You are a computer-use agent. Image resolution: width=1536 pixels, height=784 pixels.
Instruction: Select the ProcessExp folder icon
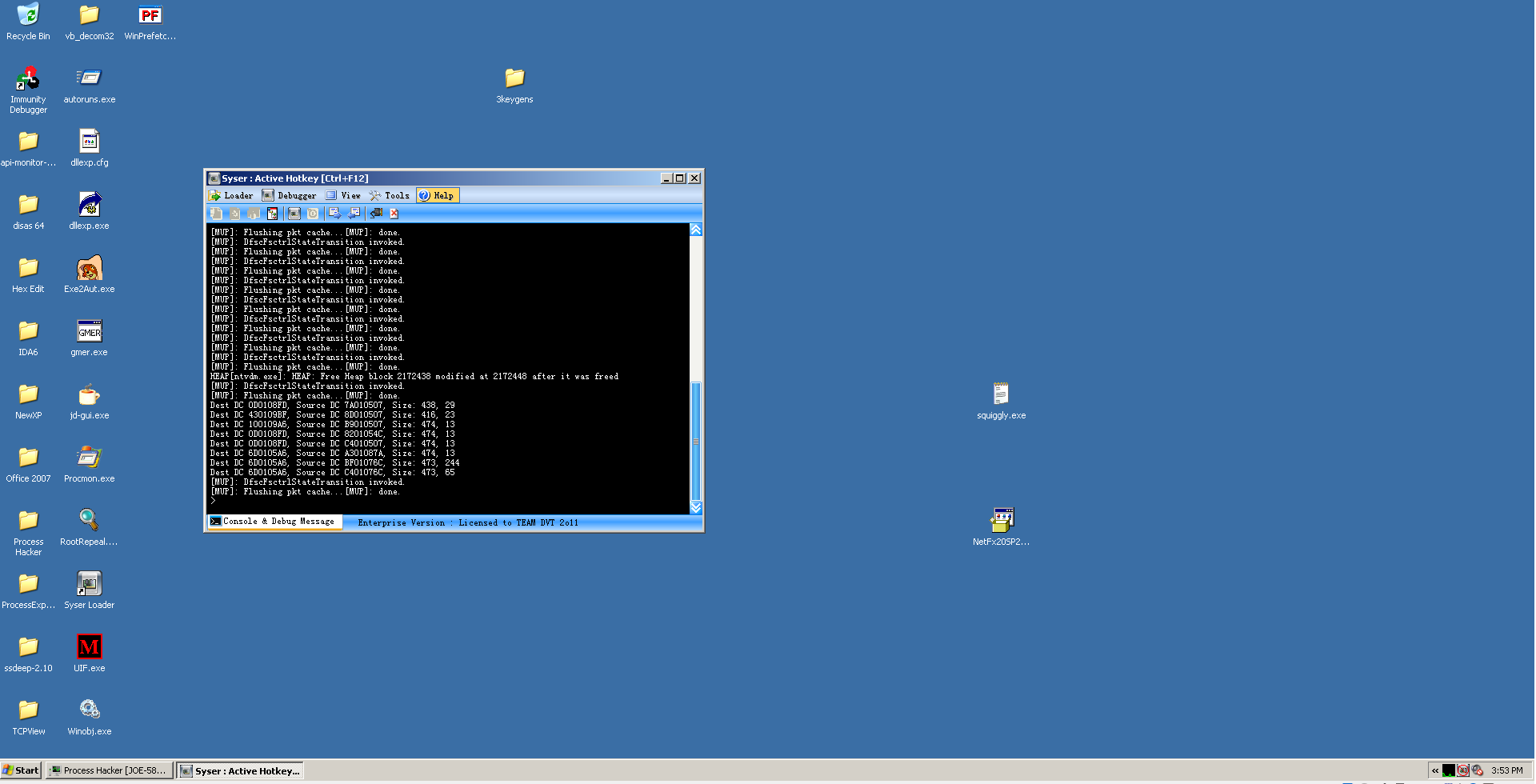point(28,591)
